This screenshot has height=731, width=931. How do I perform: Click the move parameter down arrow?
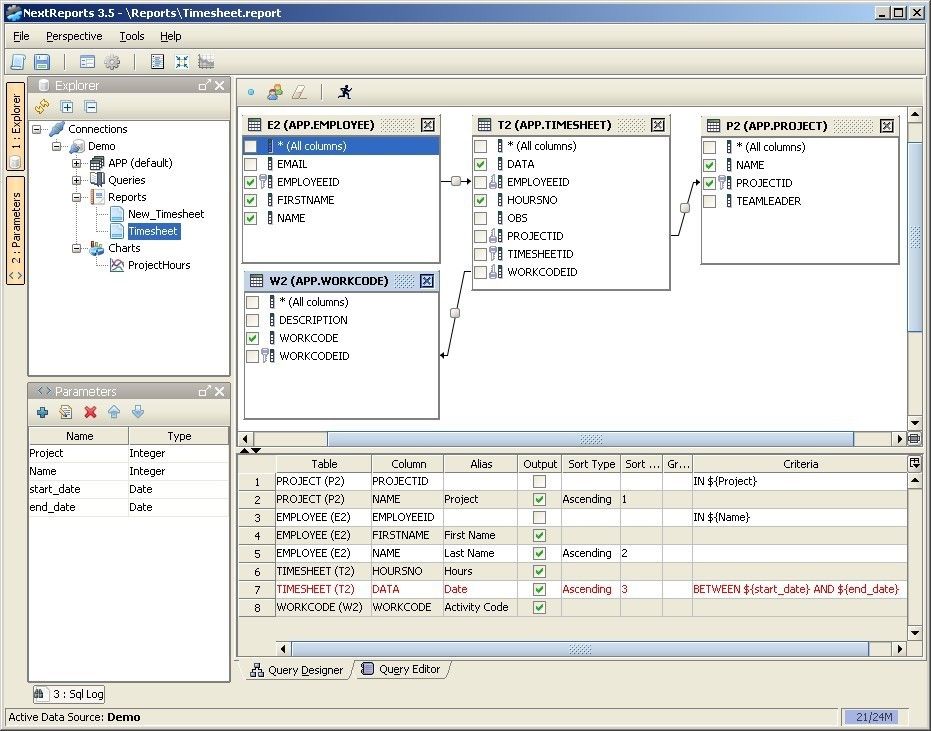pos(138,412)
